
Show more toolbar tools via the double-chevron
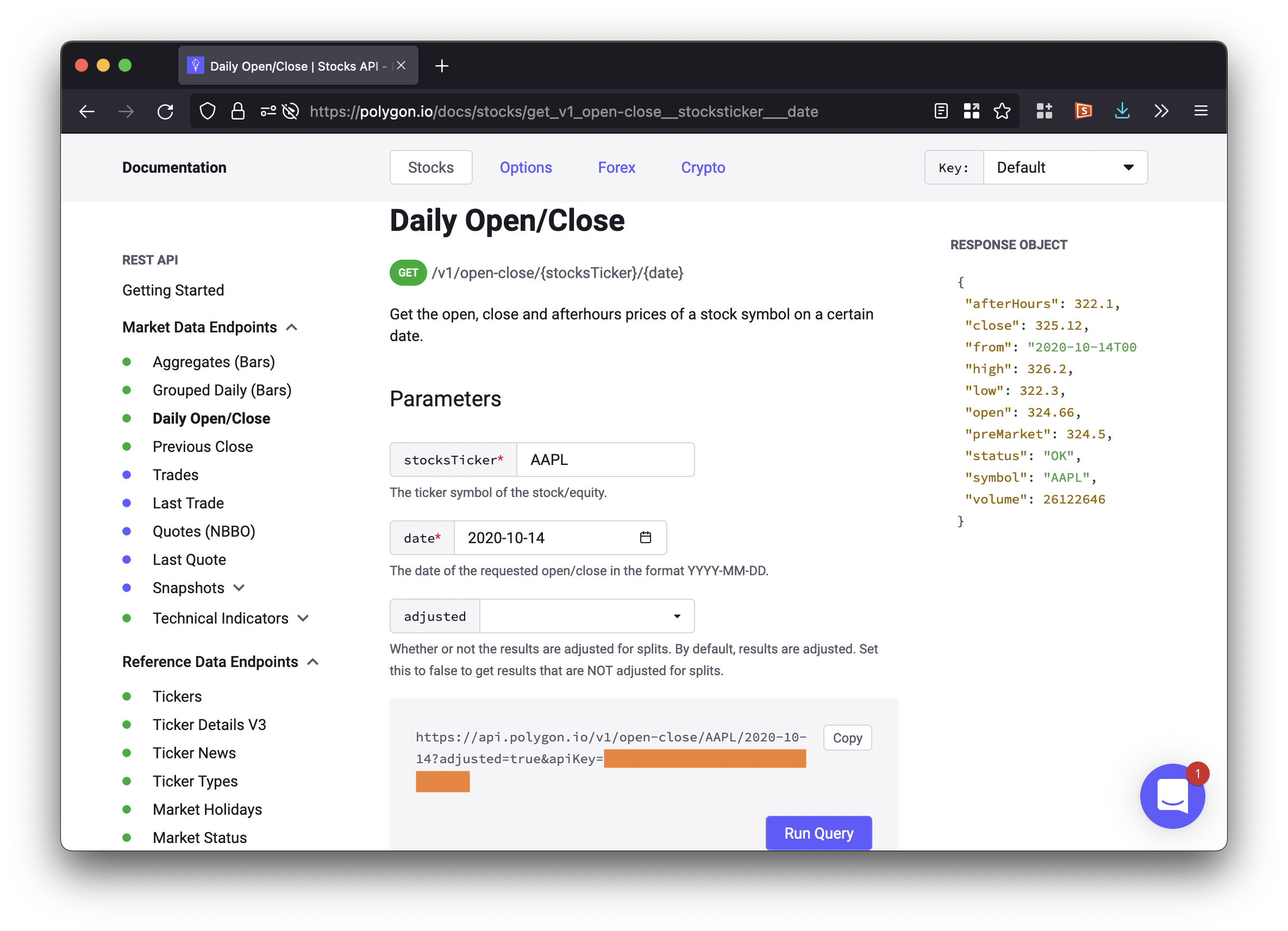1161,111
